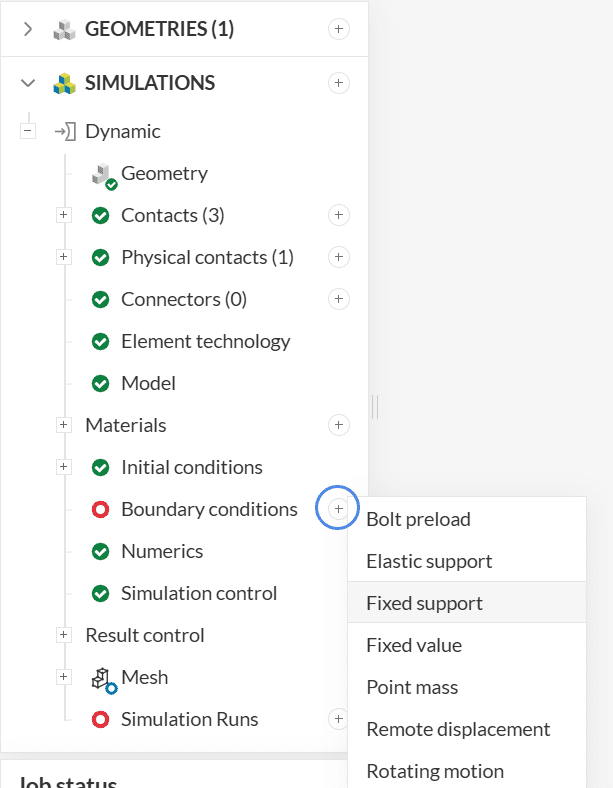Image resolution: width=613 pixels, height=788 pixels.
Task: Collapse the Simulations section chevron
Action: pos(27,83)
